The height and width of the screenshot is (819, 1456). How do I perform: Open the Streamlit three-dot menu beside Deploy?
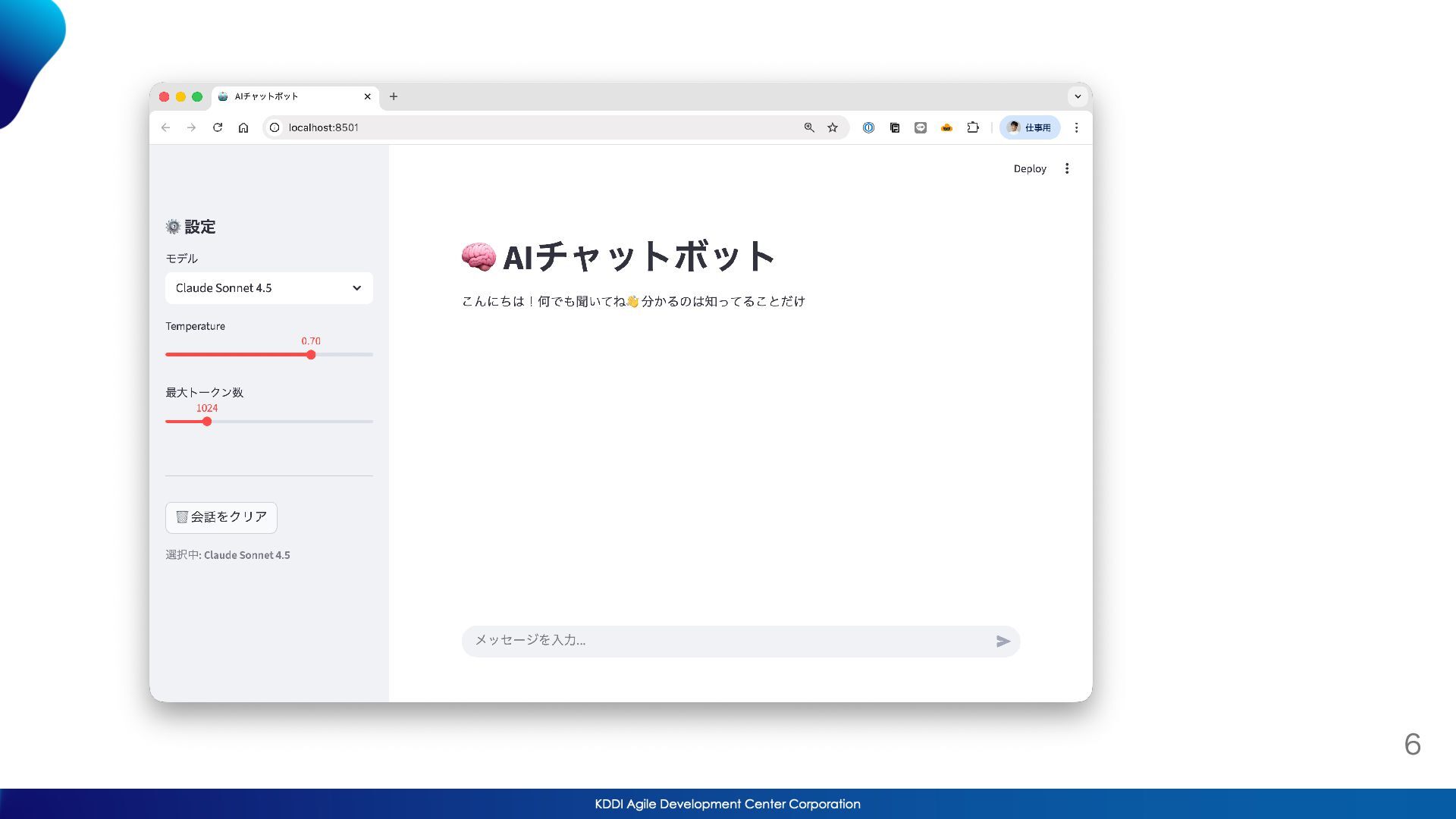tap(1067, 168)
